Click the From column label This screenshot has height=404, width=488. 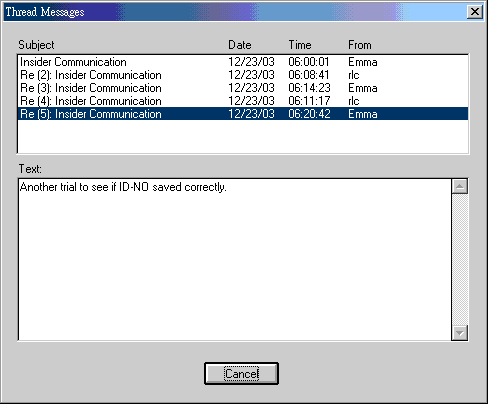[360, 45]
